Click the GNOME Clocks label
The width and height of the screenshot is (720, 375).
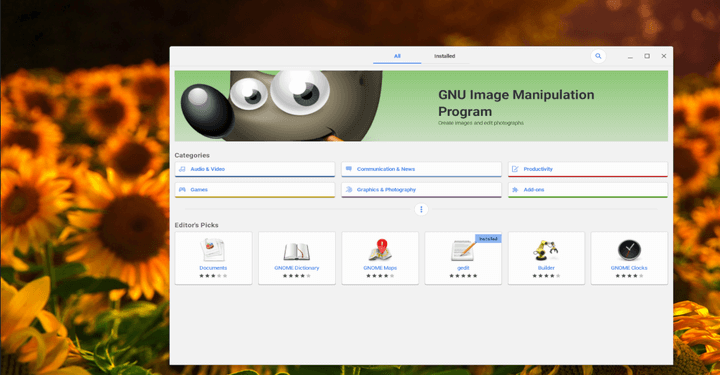tap(629, 268)
